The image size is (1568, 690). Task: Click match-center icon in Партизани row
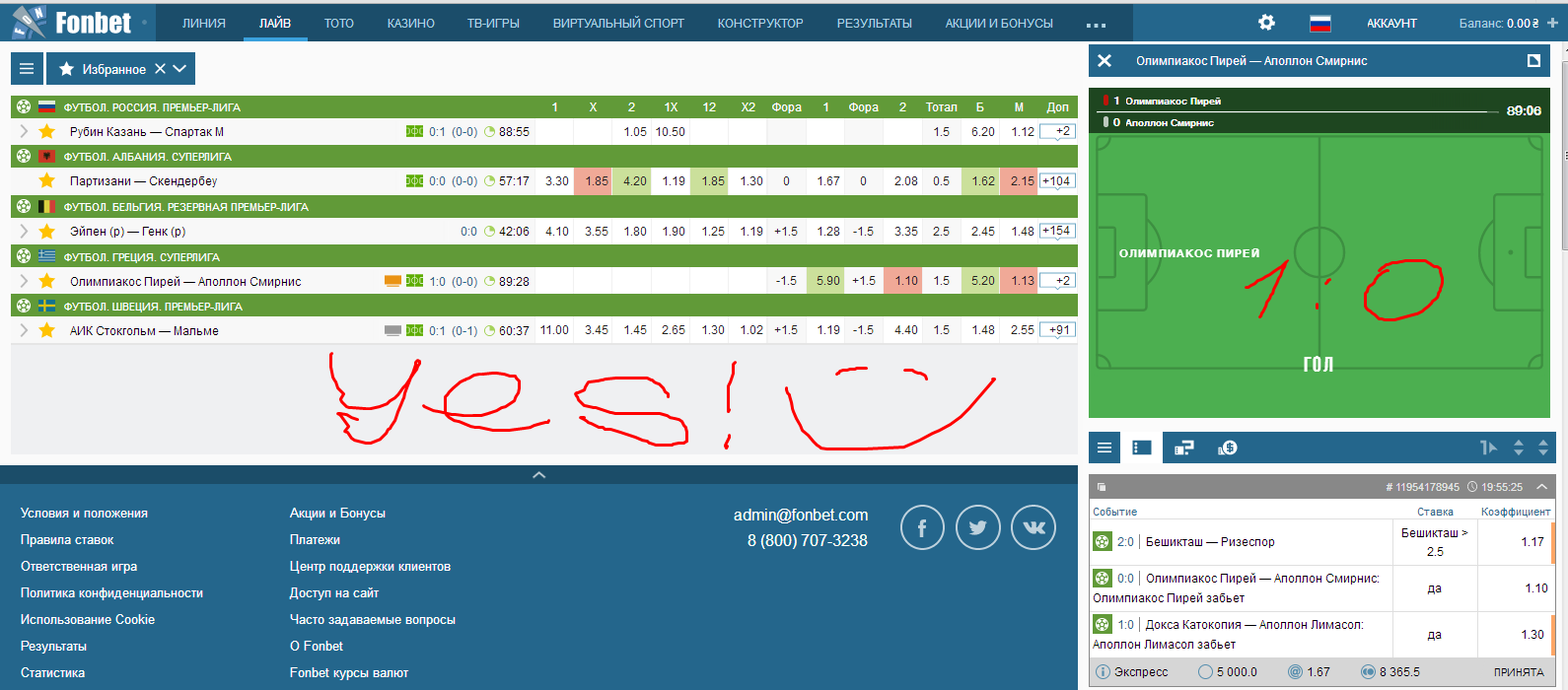414,181
